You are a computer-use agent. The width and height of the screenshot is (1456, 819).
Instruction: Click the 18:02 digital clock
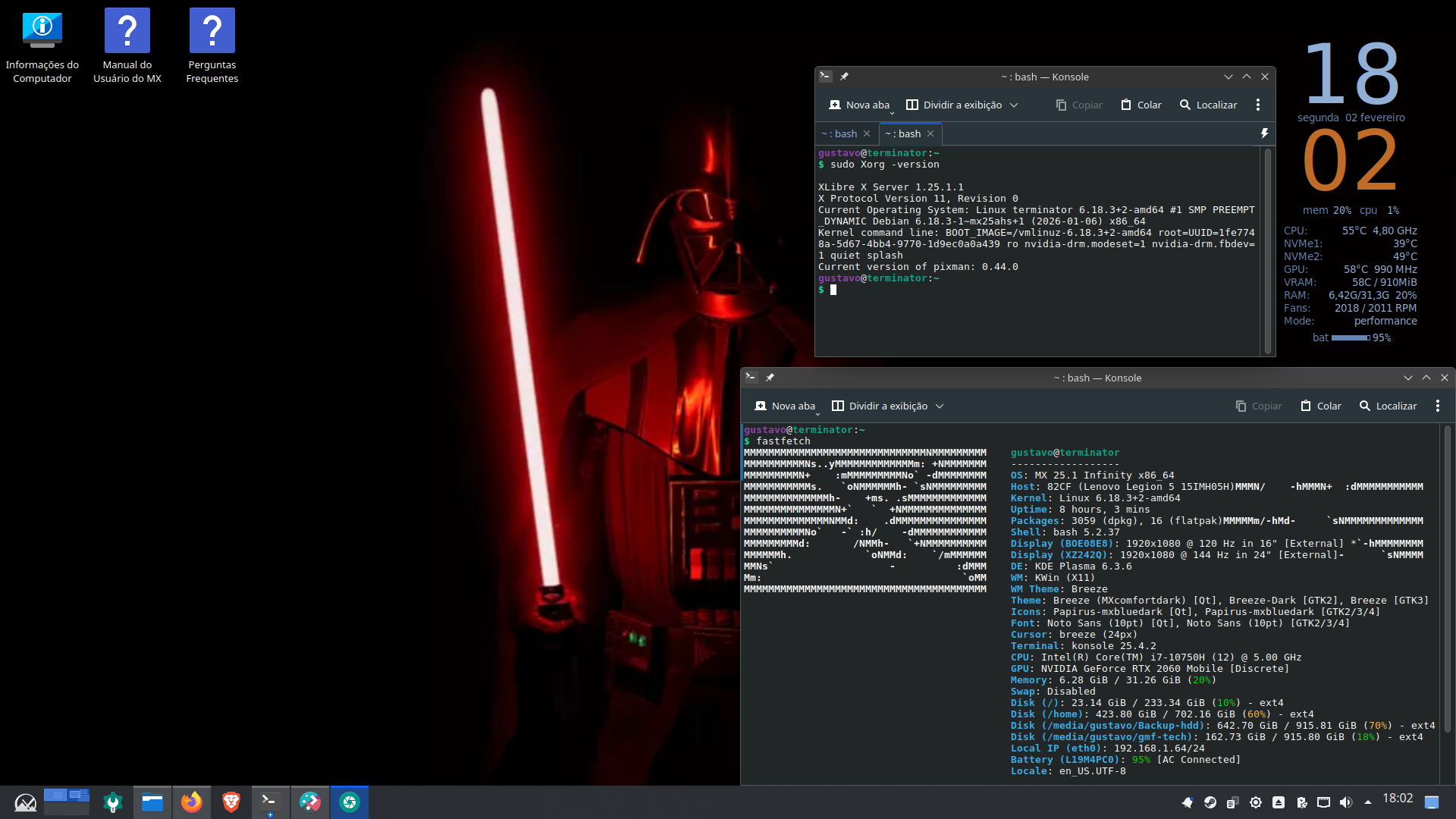point(1398,799)
